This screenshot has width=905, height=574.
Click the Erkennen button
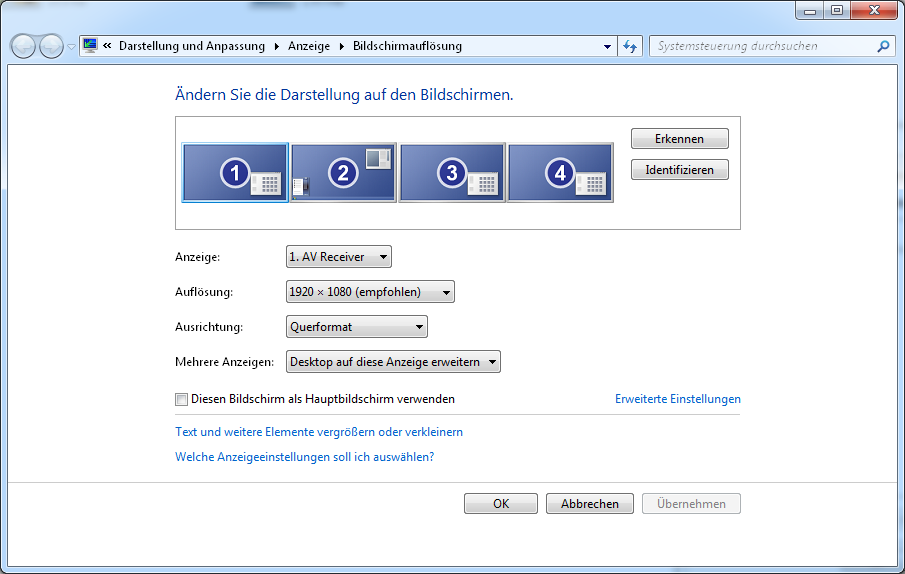(679, 139)
